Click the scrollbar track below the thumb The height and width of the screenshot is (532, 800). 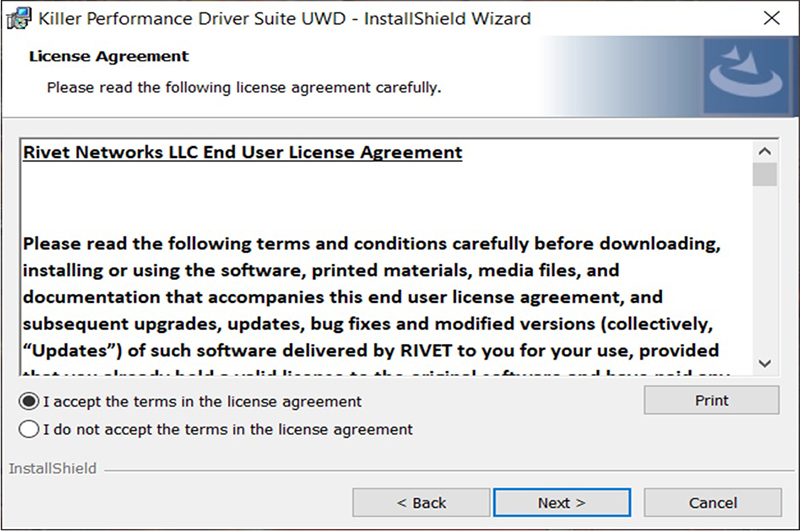coord(765,280)
